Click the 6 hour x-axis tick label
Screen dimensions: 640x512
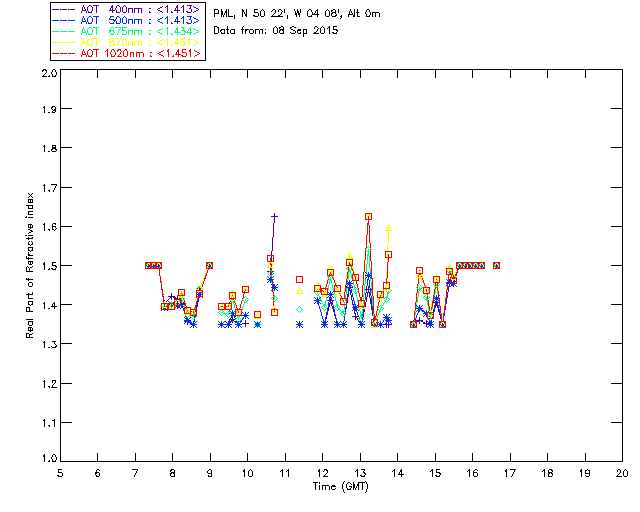(98, 473)
